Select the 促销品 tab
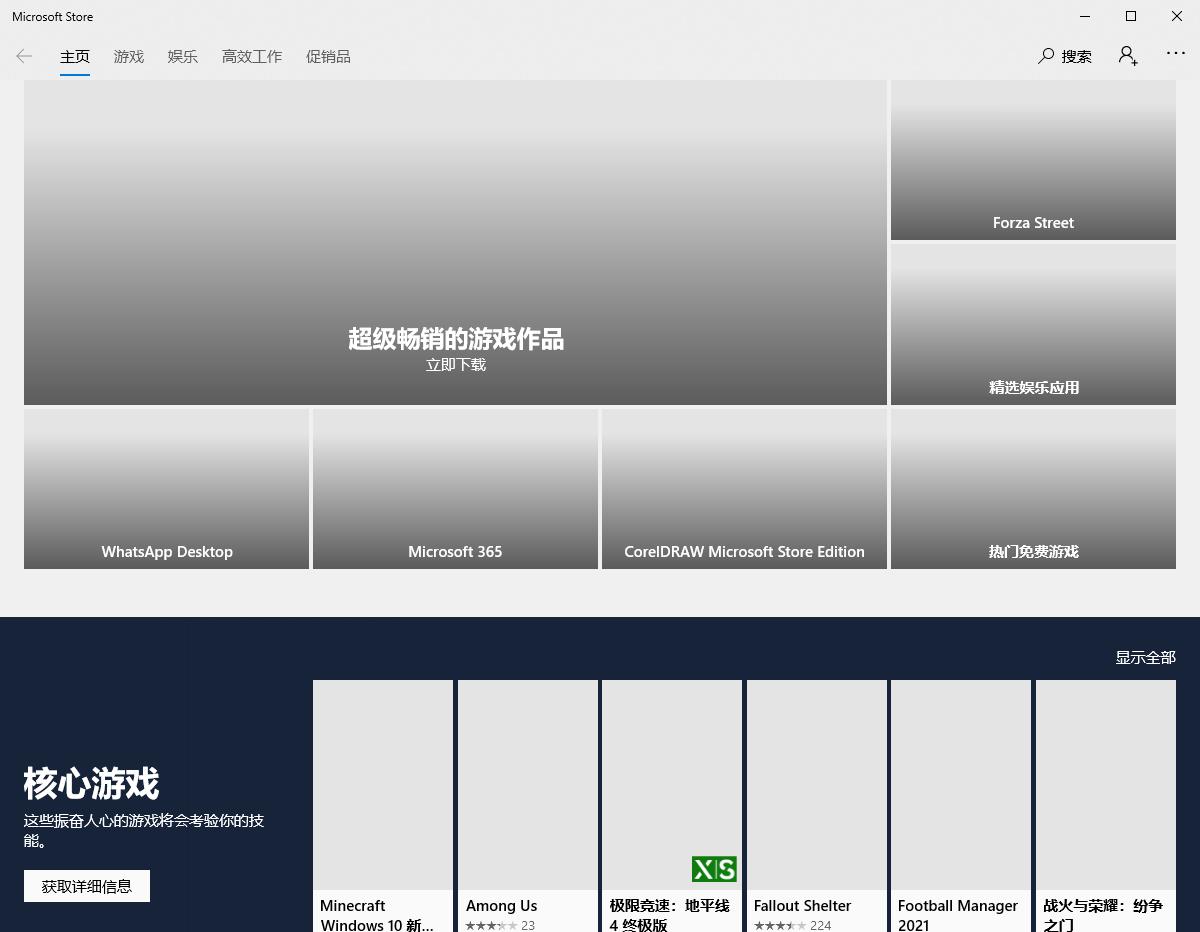Image resolution: width=1200 pixels, height=932 pixels. (328, 57)
